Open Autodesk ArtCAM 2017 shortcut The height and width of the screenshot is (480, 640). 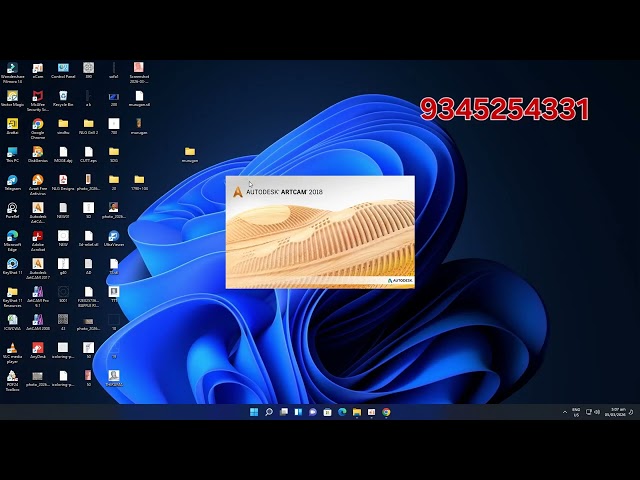[38, 269]
